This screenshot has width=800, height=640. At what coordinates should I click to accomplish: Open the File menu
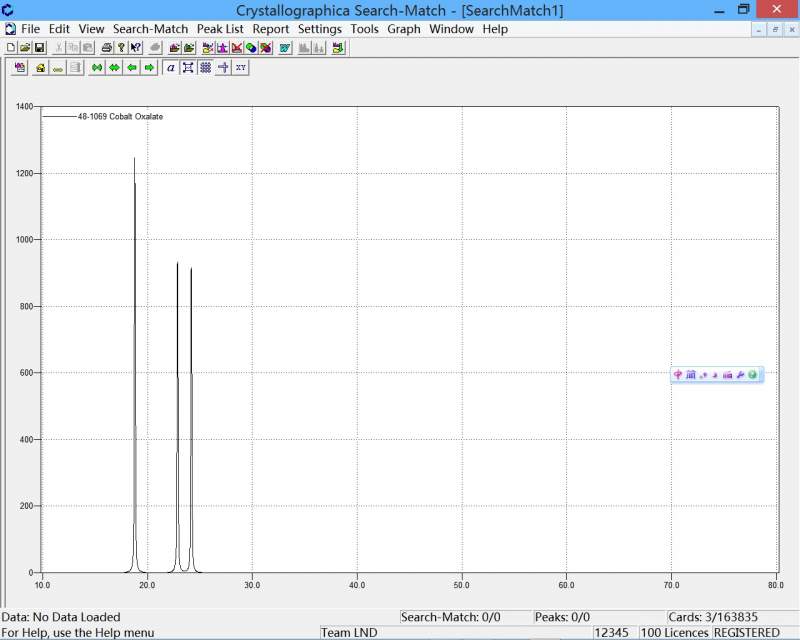click(31, 29)
